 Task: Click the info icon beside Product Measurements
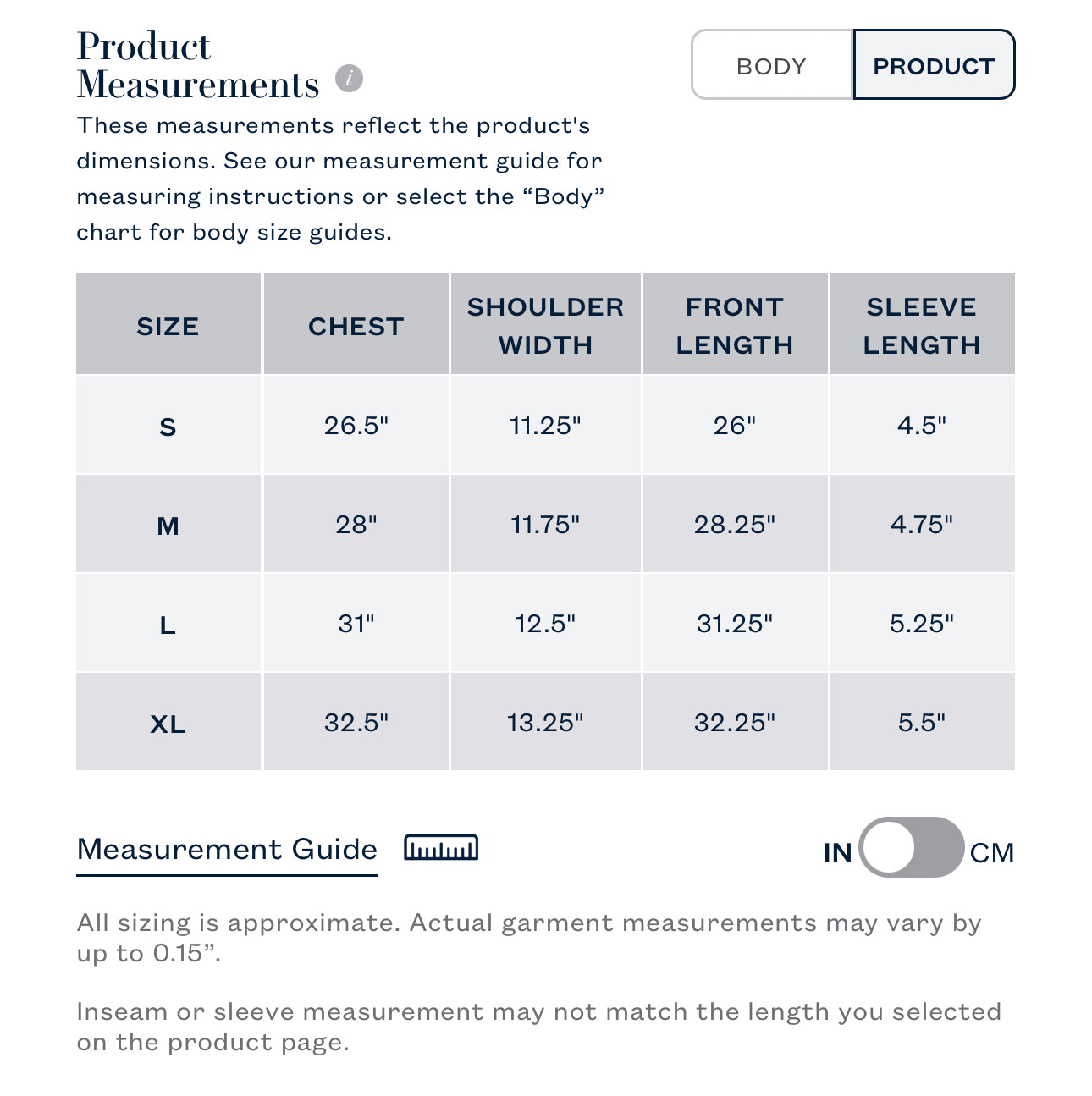click(349, 79)
